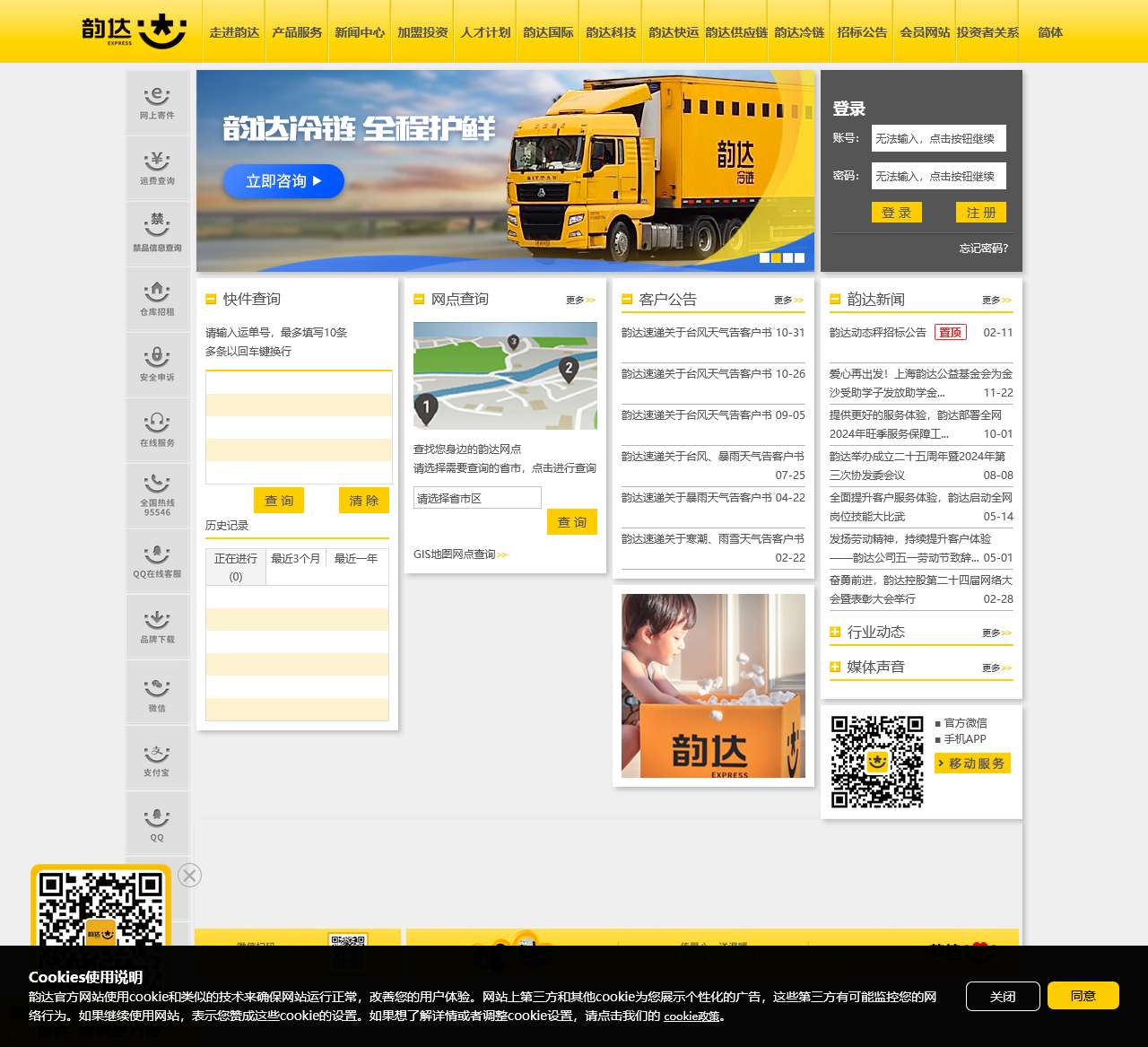Open the 支付宝 Alipay sidebar icon

[x=157, y=758]
